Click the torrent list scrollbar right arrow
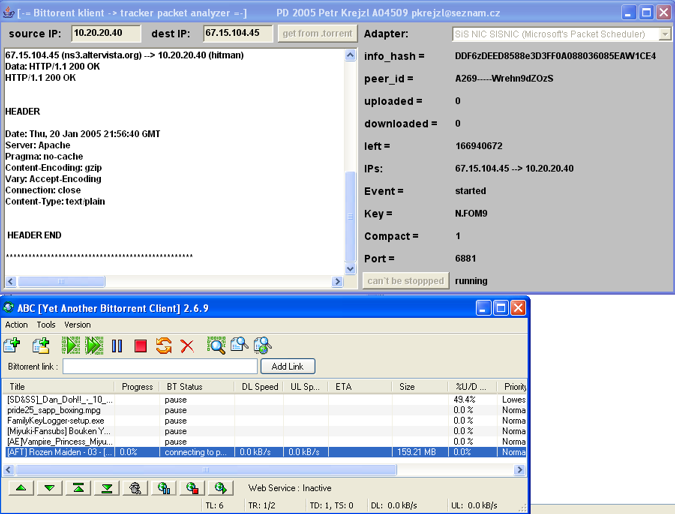Image resolution: width=675 pixels, height=514 pixels. click(519, 470)
